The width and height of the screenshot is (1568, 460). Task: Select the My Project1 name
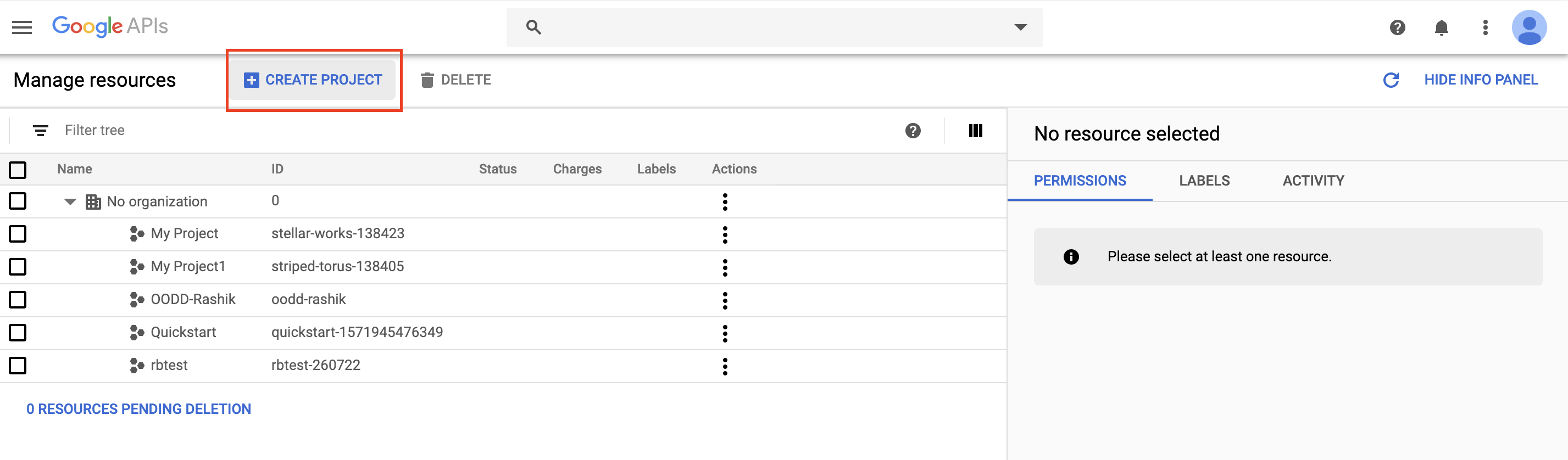click(x=187, y=267)
